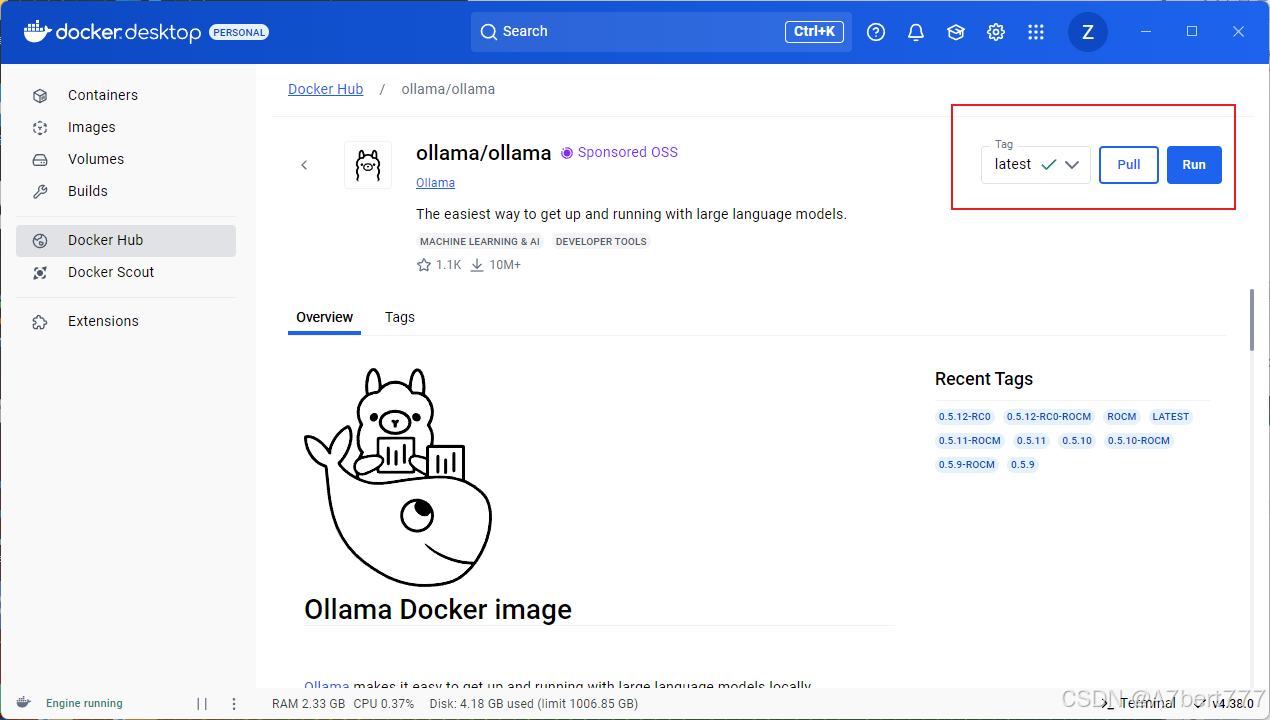1270x720 pixels.
Task: Open the Images section
Action: tap(126, 127)
